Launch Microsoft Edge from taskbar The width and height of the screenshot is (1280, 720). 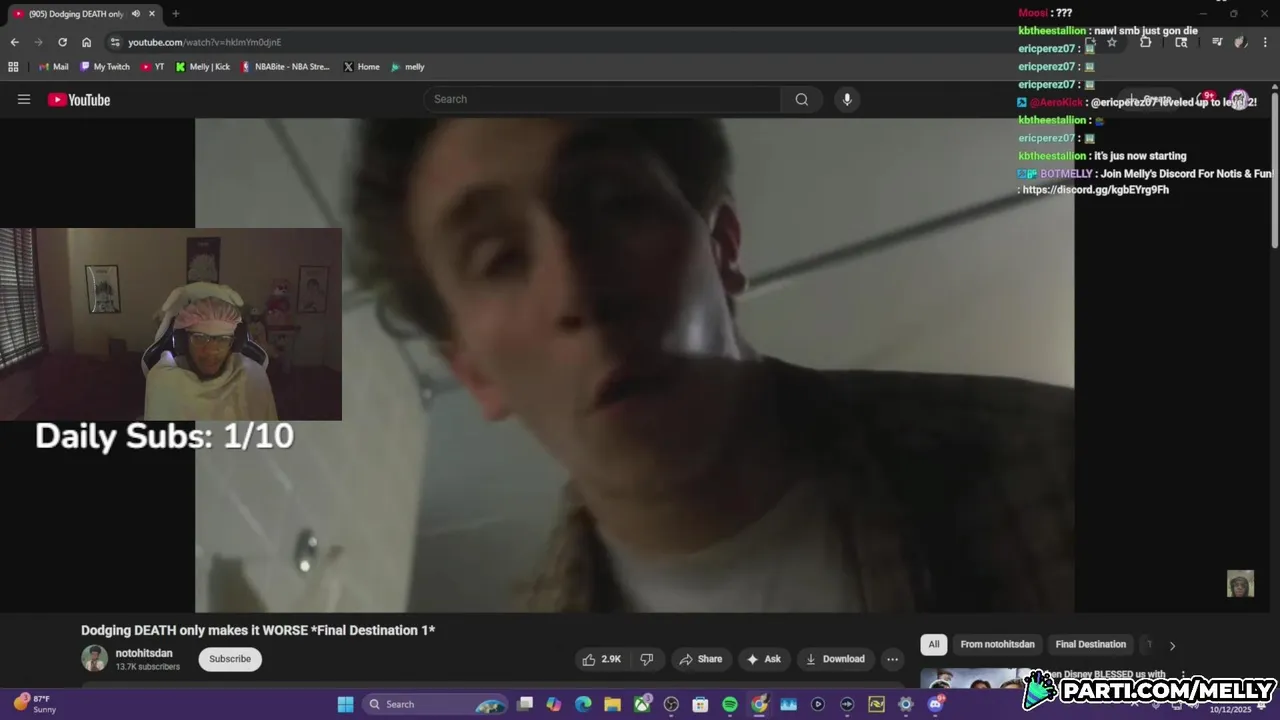[583, 704]
